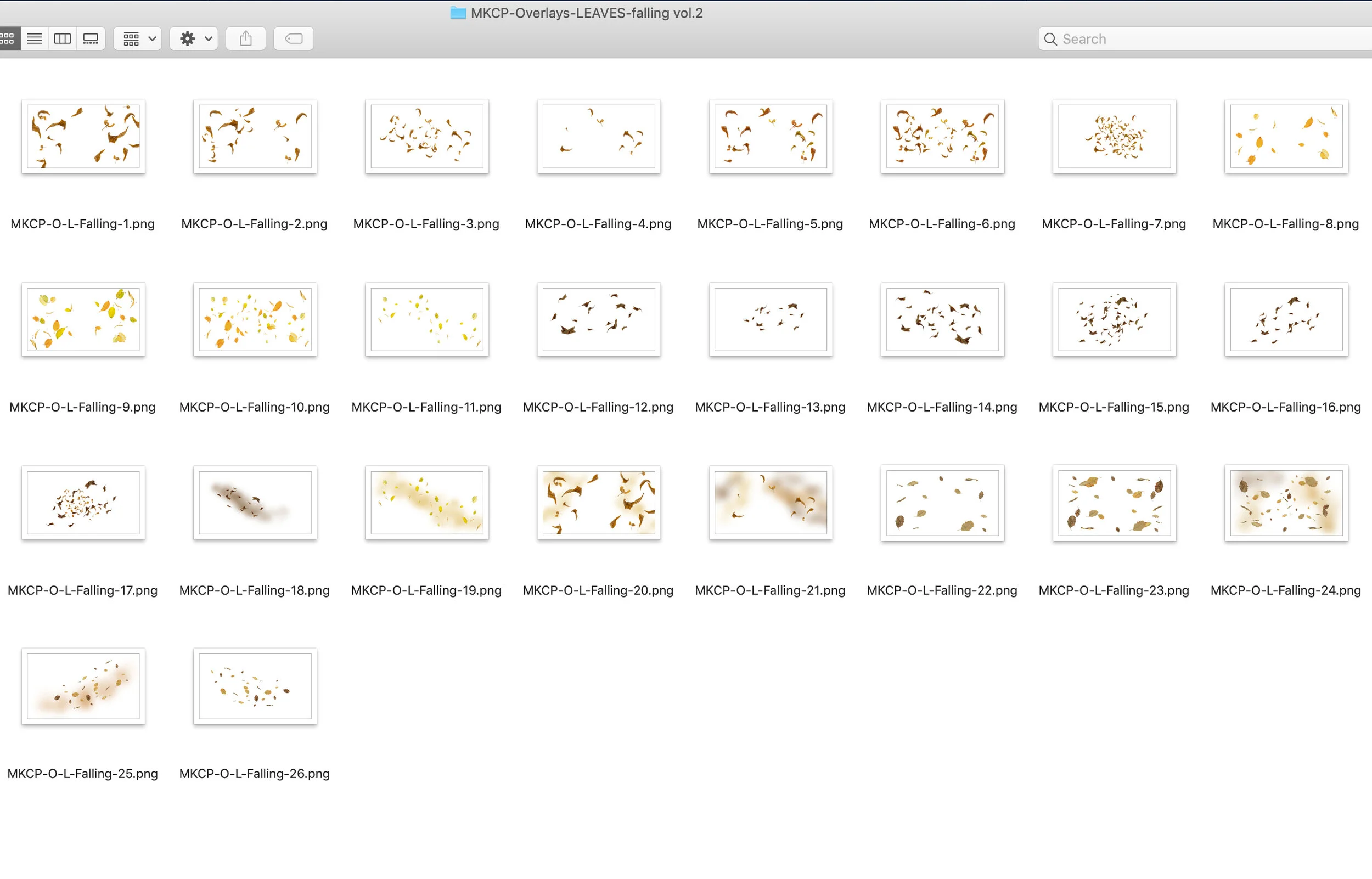Select the MKCP-O-L-Falling-26.png thumbnail
This screenshot has height=879, width=1372.
pos(255,685)
